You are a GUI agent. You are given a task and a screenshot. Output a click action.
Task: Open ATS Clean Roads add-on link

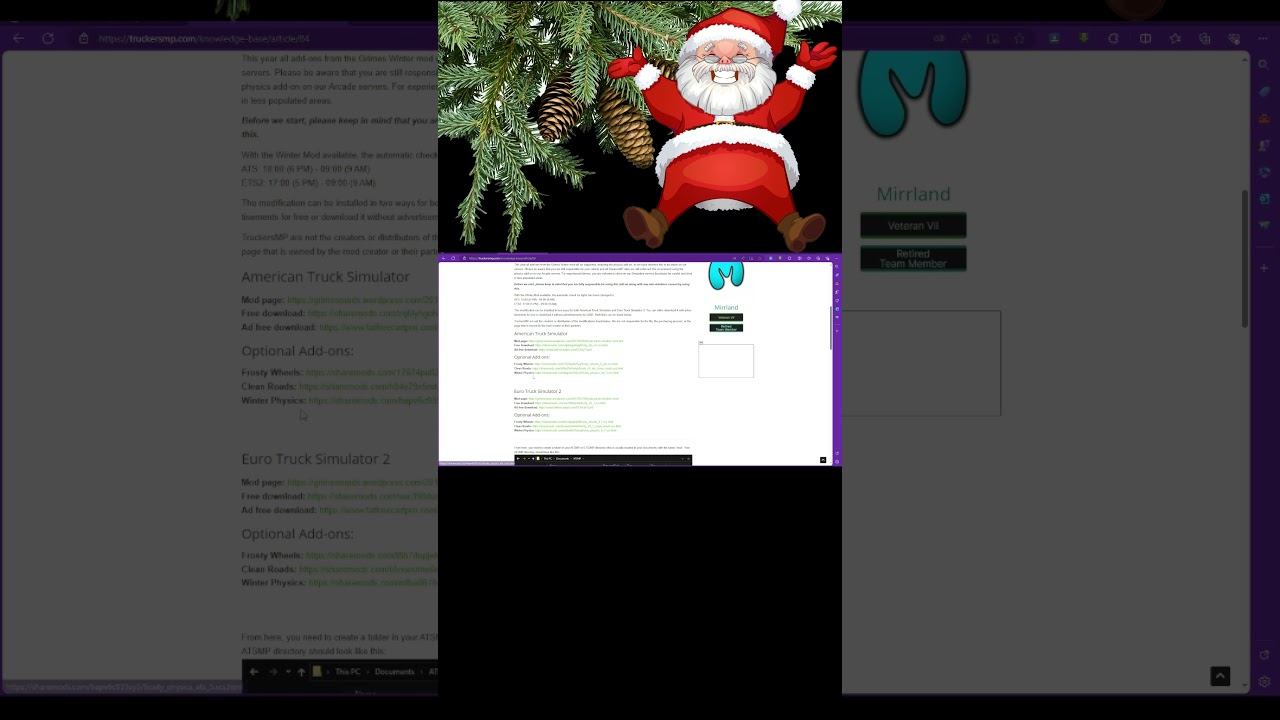(x=577, y=368)
